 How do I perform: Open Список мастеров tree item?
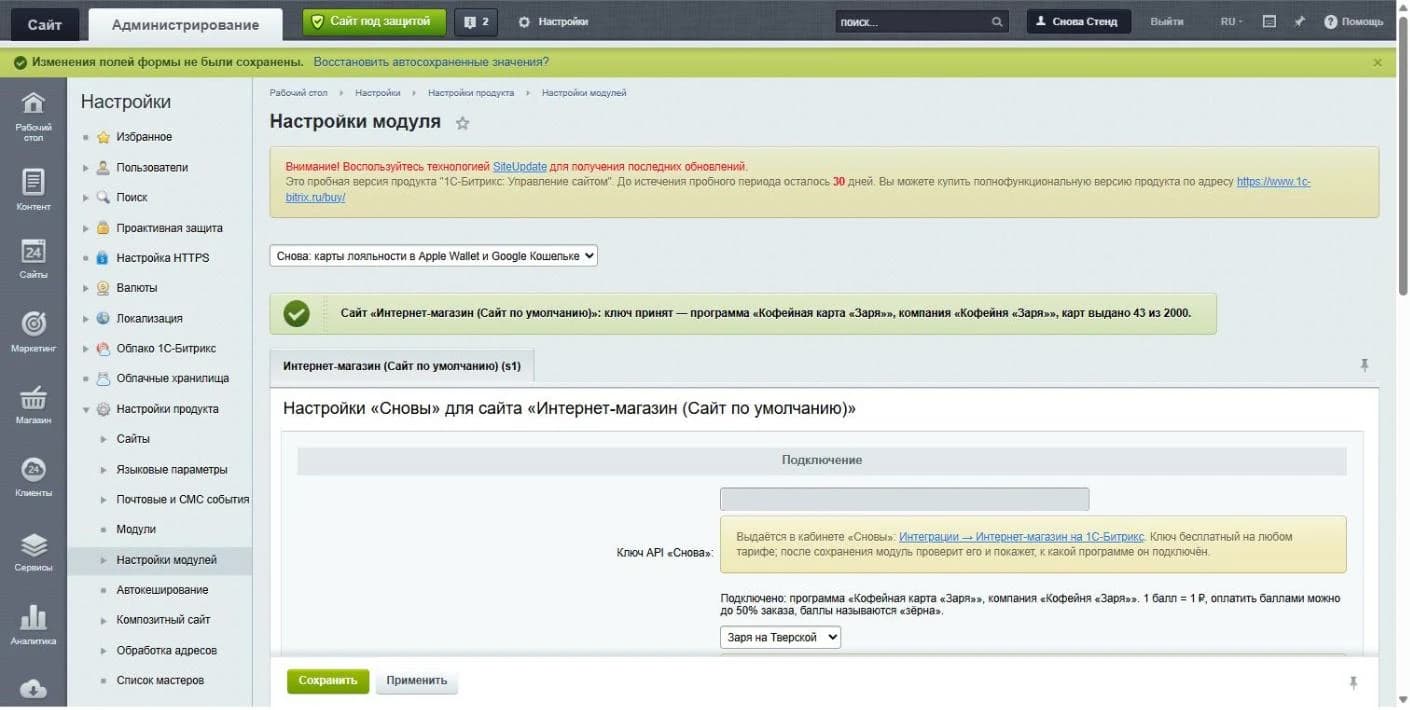tap(160, 681)
